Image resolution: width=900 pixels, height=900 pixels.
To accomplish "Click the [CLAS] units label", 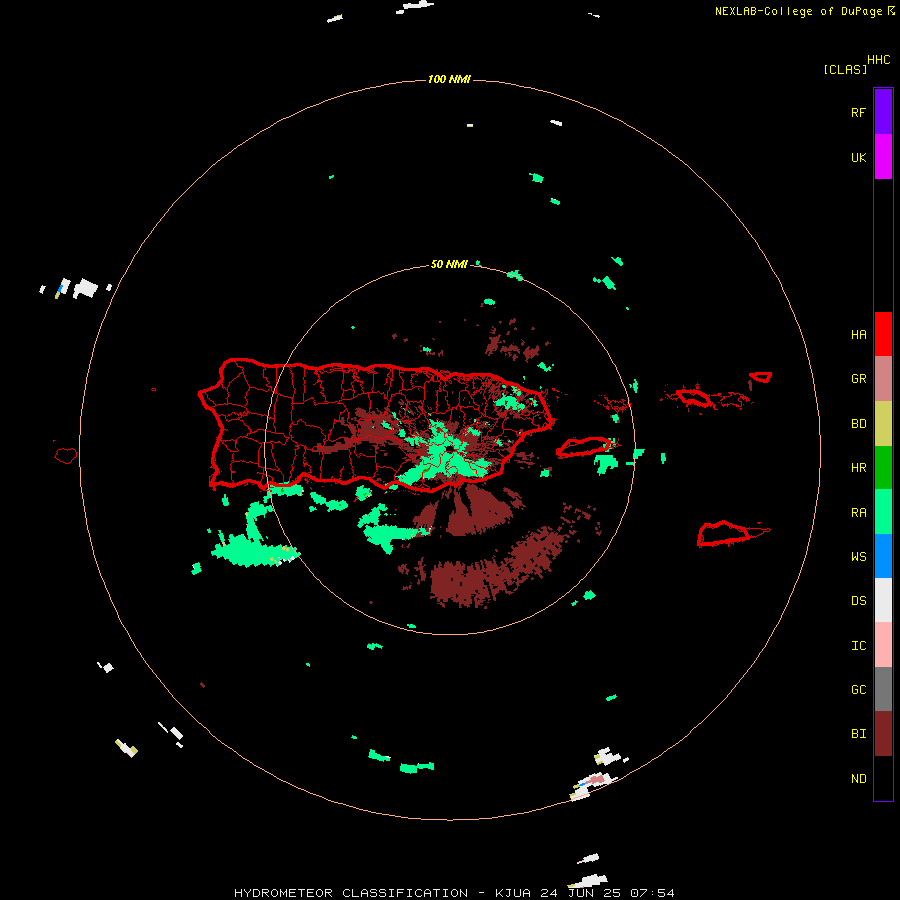I will click(845, 69).
